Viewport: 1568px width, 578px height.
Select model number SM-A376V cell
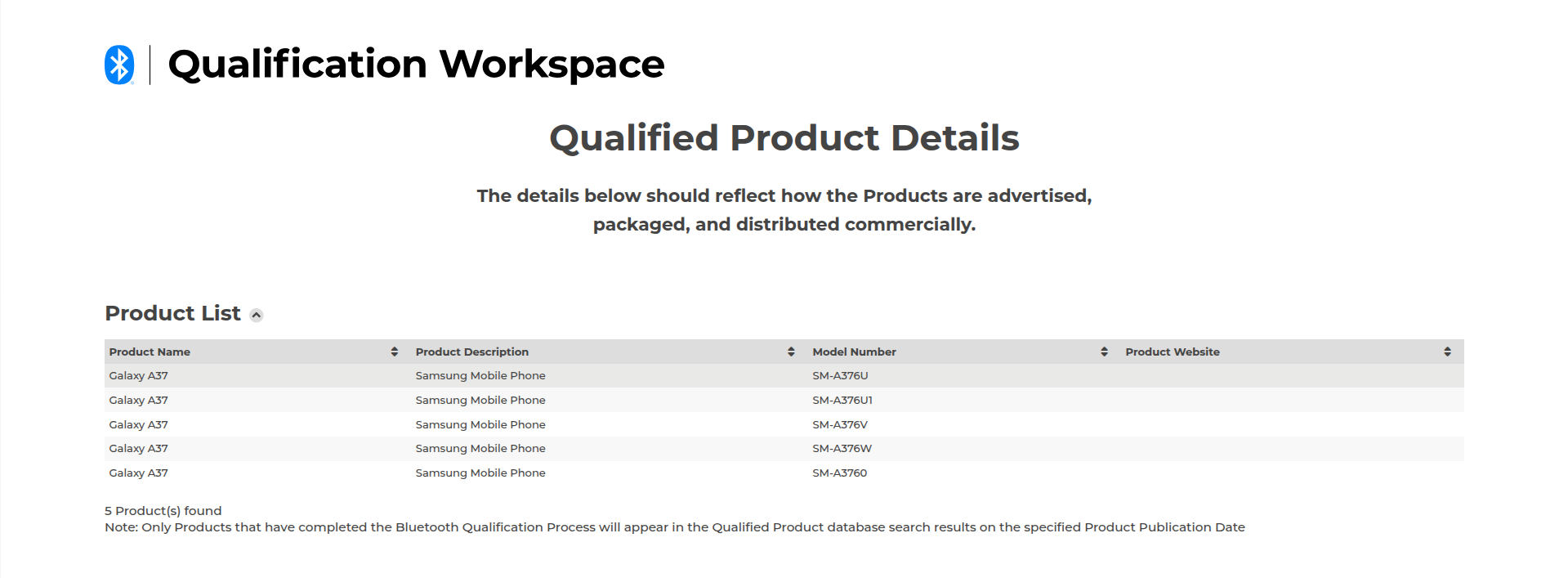(x=840, y=425)
